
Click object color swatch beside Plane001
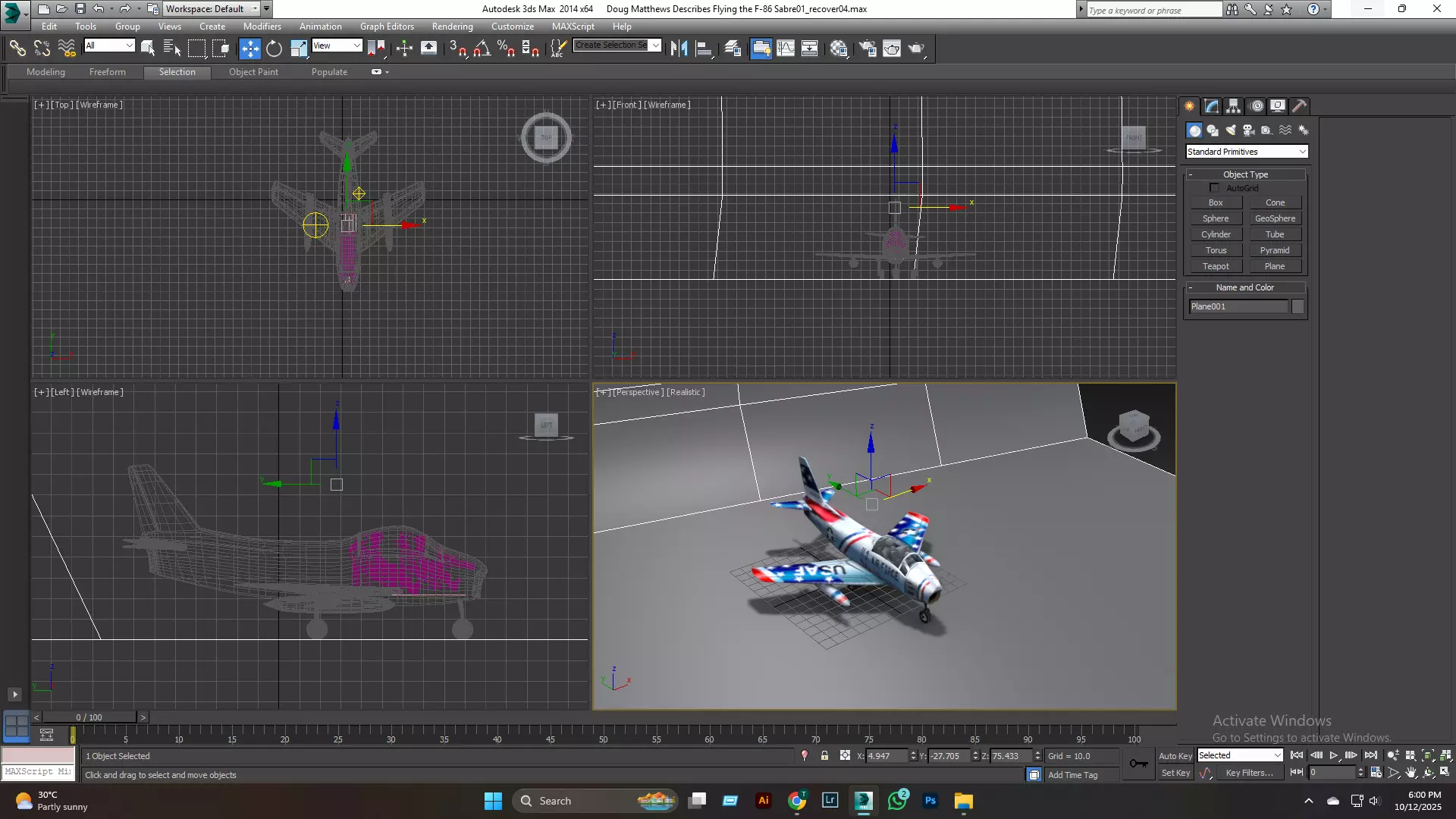(1298, 306)
